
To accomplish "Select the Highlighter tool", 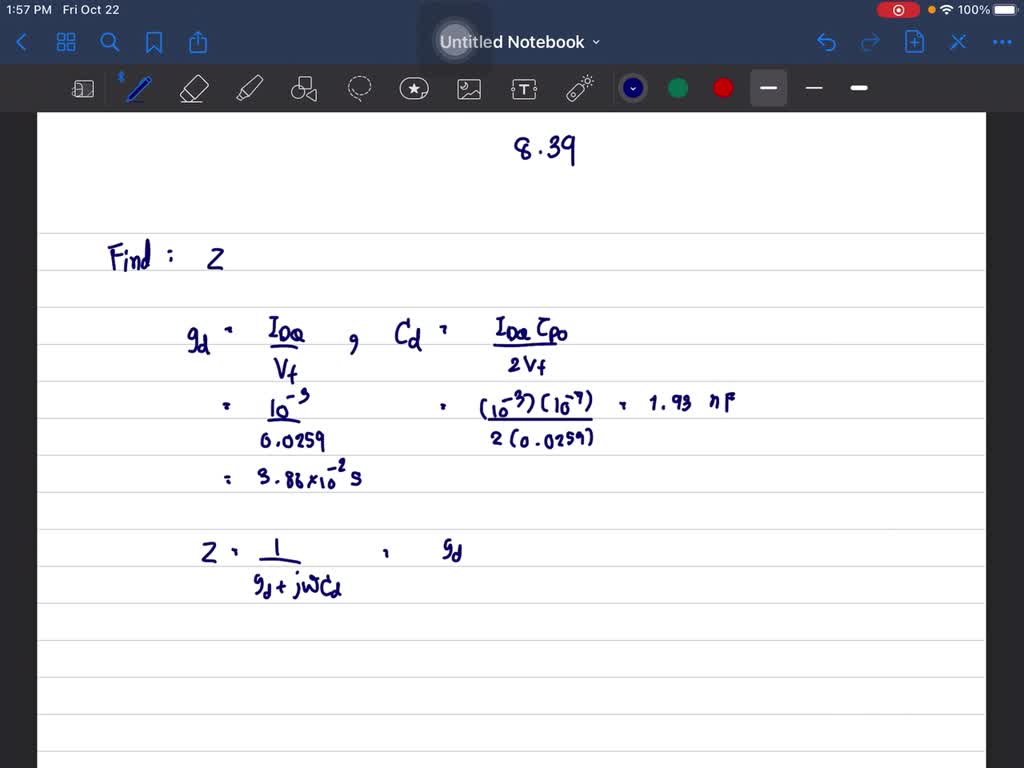I will (x=248, y=89).
